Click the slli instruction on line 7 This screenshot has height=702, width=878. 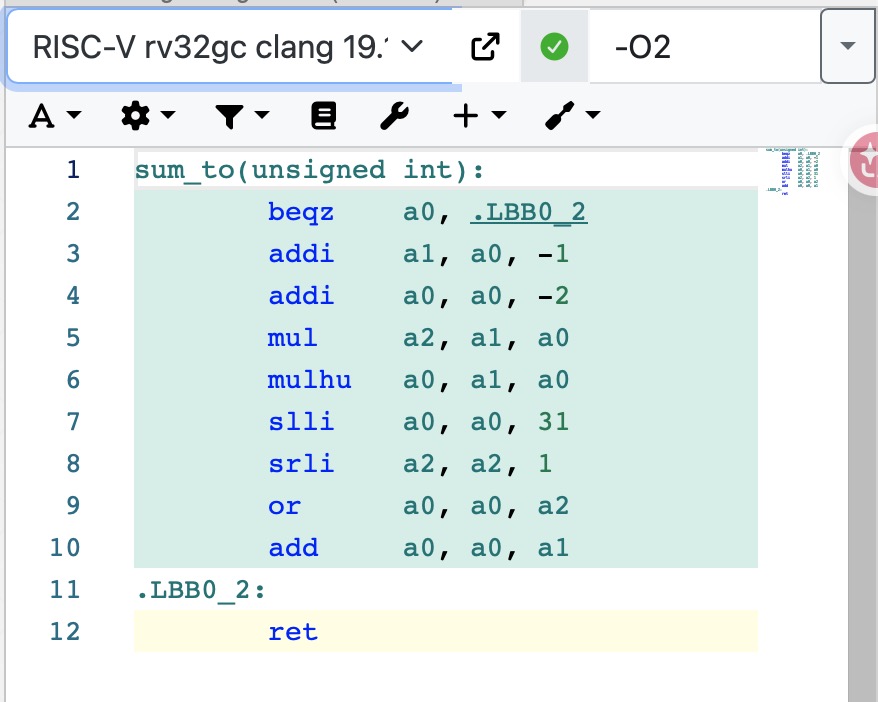coord(301,422)
